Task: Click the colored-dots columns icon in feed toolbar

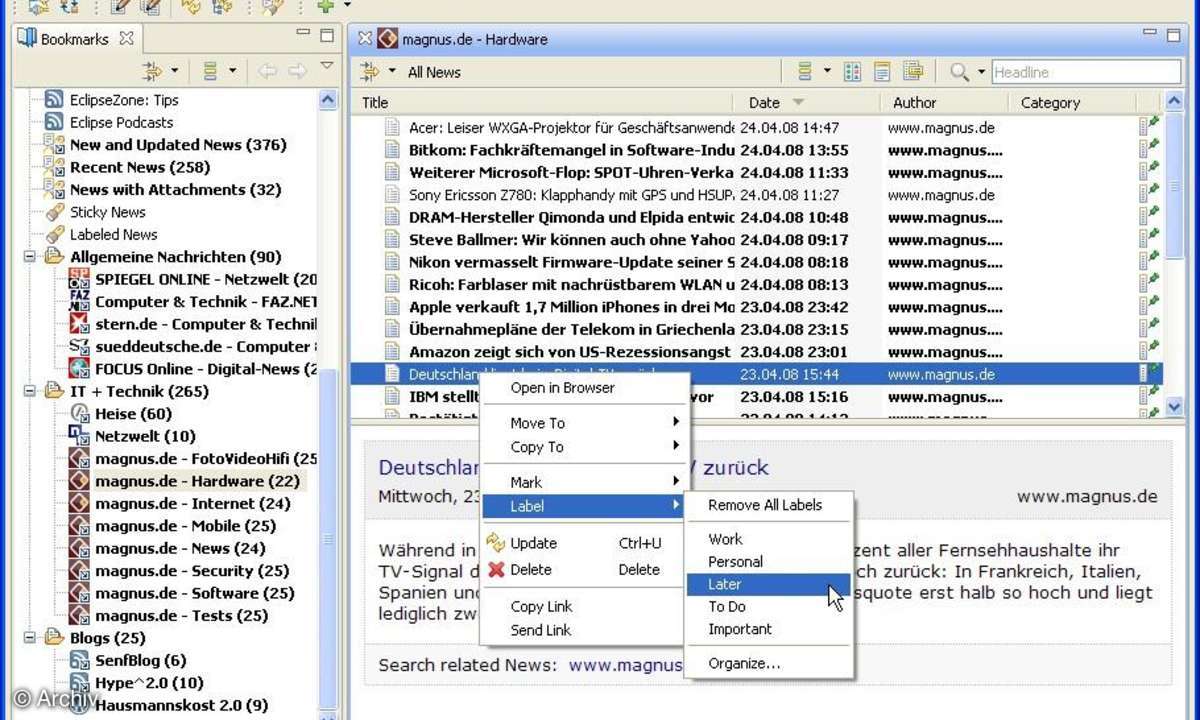Action: pyautogui.click(x=852, y=72)
